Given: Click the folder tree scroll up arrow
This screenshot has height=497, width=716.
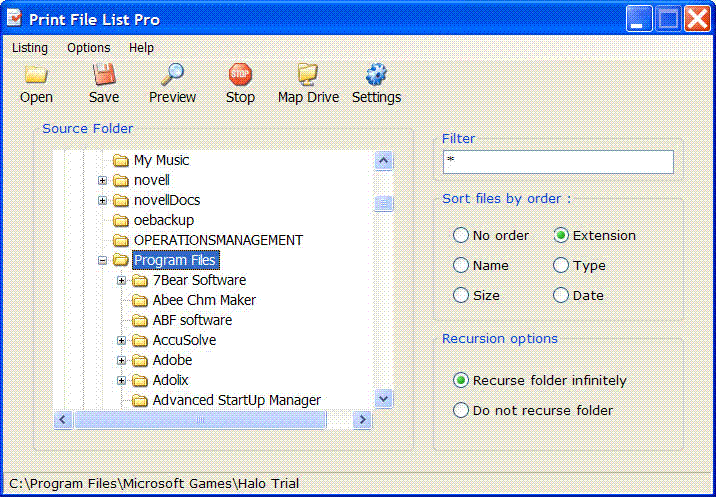Looking at the screenshot, I should coord(384,161).
